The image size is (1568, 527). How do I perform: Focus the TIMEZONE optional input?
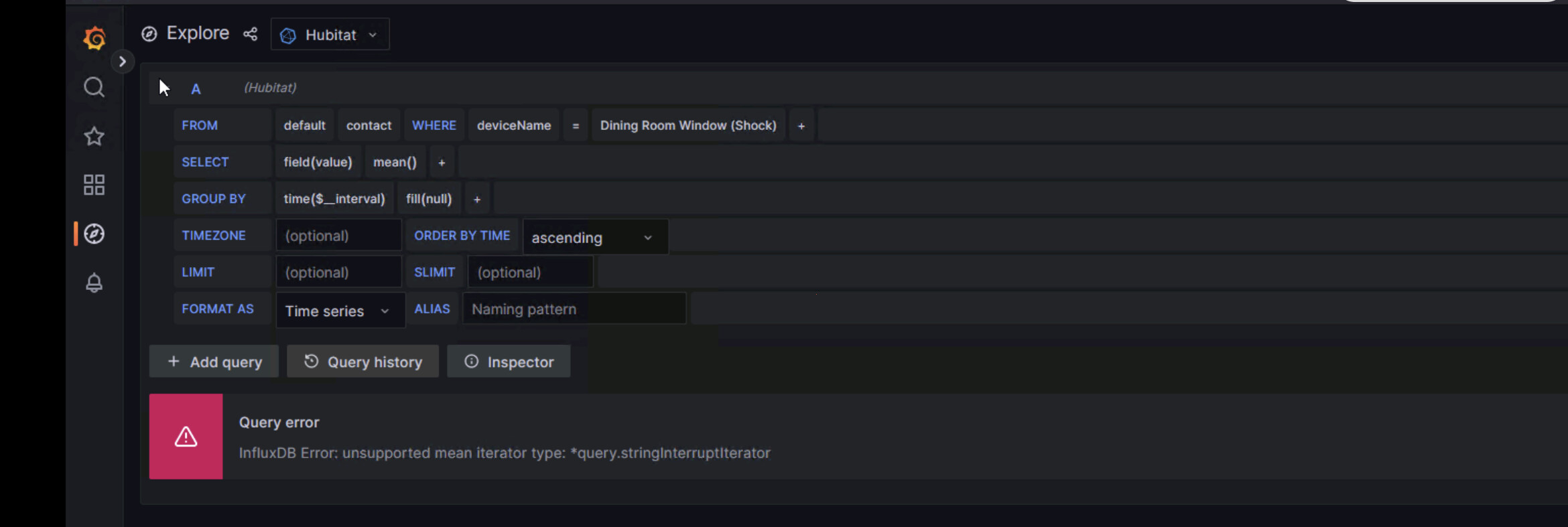click(338, 236)
